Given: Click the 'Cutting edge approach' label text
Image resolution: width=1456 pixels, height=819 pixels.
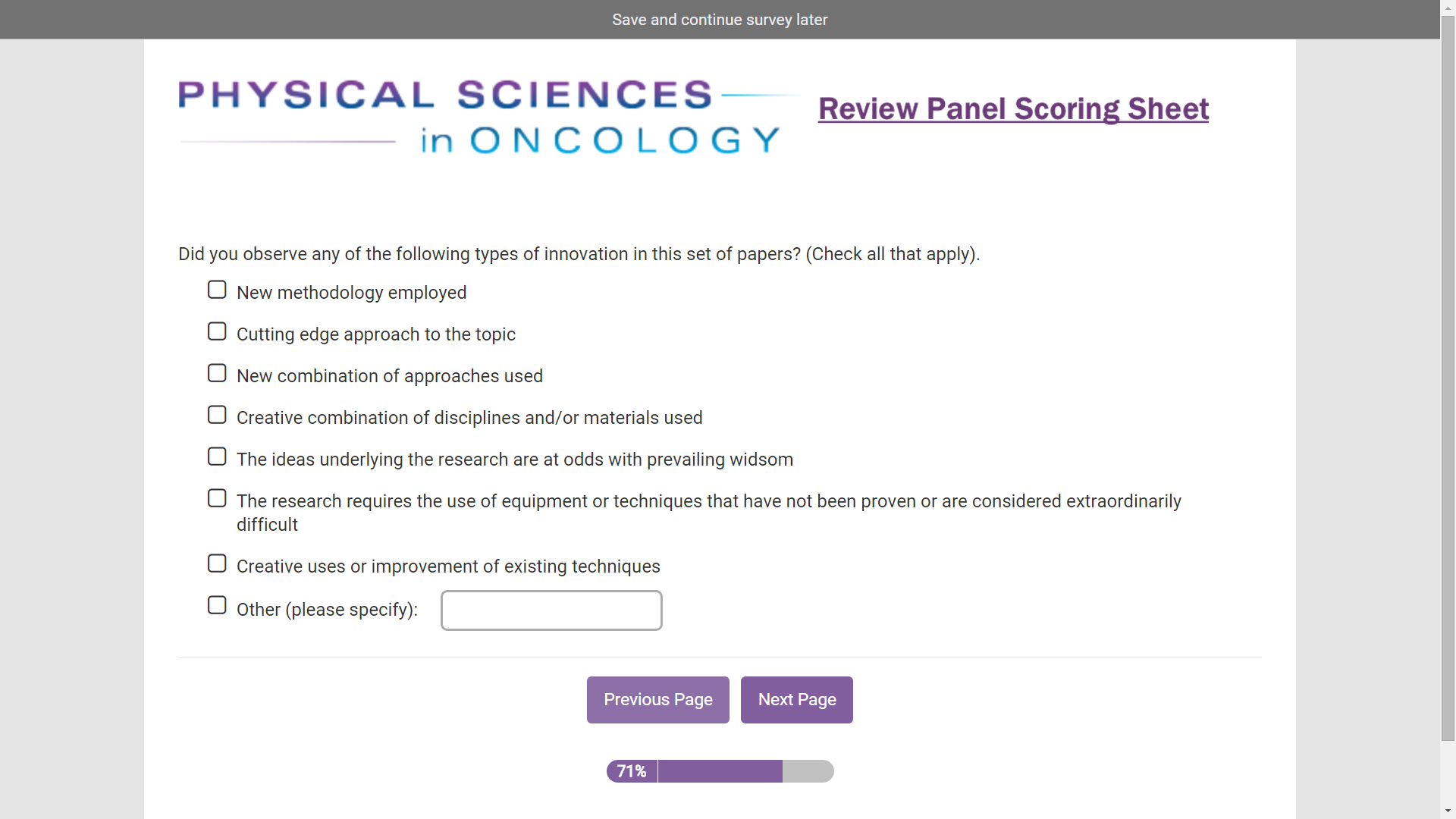Looking at the screenshot, I should pyautogui.click(x=375, y=334).
